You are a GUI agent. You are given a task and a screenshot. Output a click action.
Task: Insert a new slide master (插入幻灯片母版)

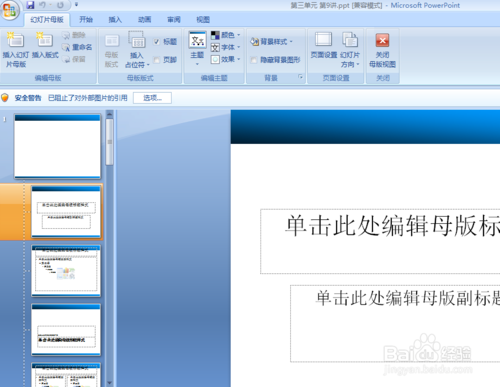(x=16, y=50)
